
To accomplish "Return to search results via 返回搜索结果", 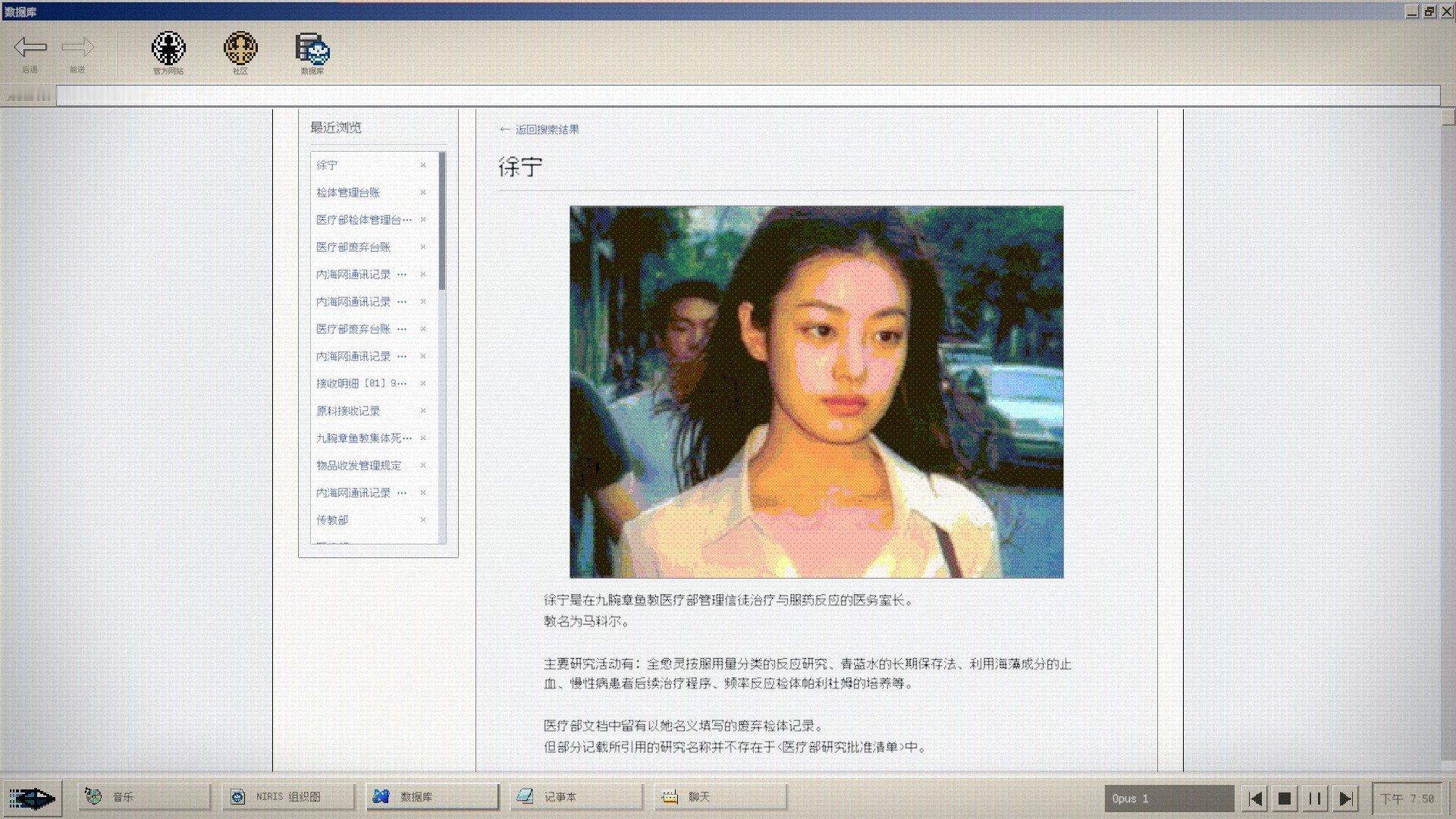I will [539, 130].
